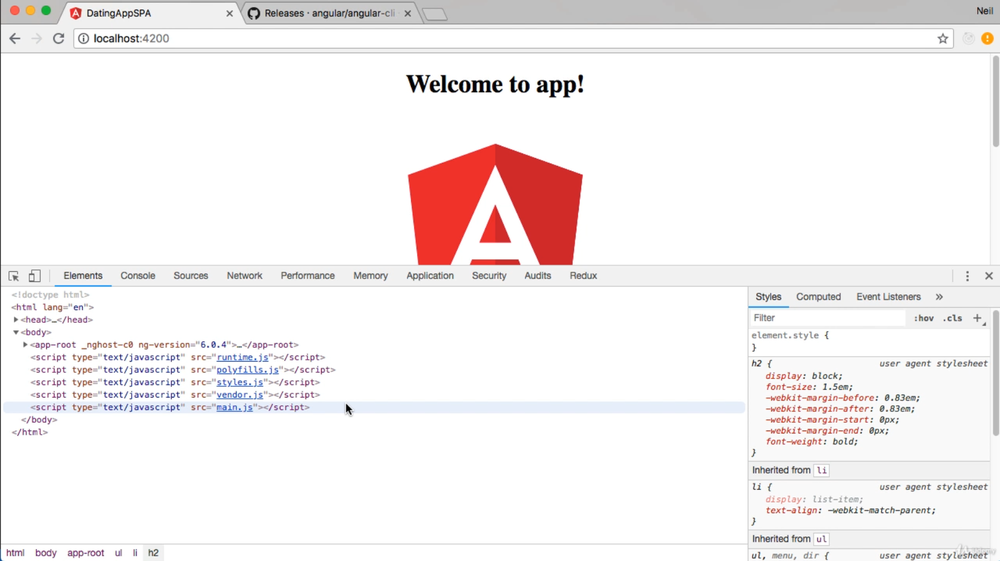
Task: Open site info icon in address bar
Action: pos(84,38)
